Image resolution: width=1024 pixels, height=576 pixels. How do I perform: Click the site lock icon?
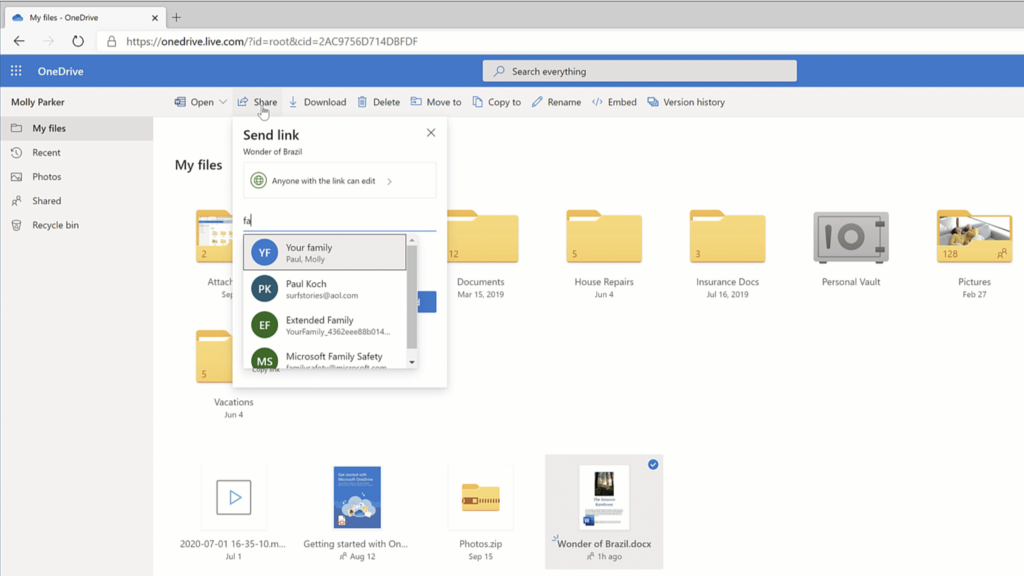tap(112, 41)
